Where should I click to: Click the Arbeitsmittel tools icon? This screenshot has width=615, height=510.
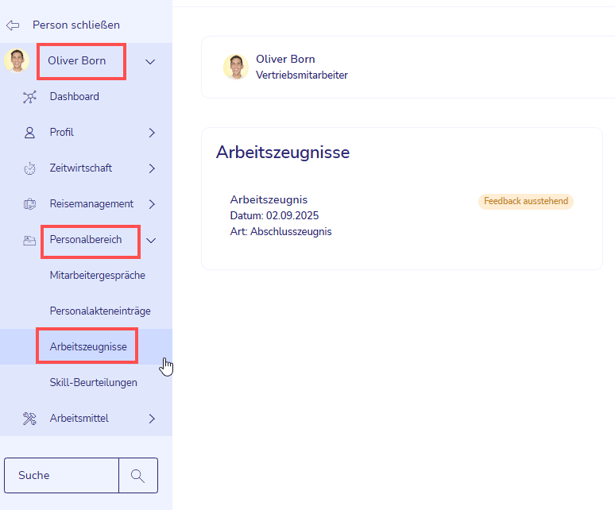(x=30, y=418)
